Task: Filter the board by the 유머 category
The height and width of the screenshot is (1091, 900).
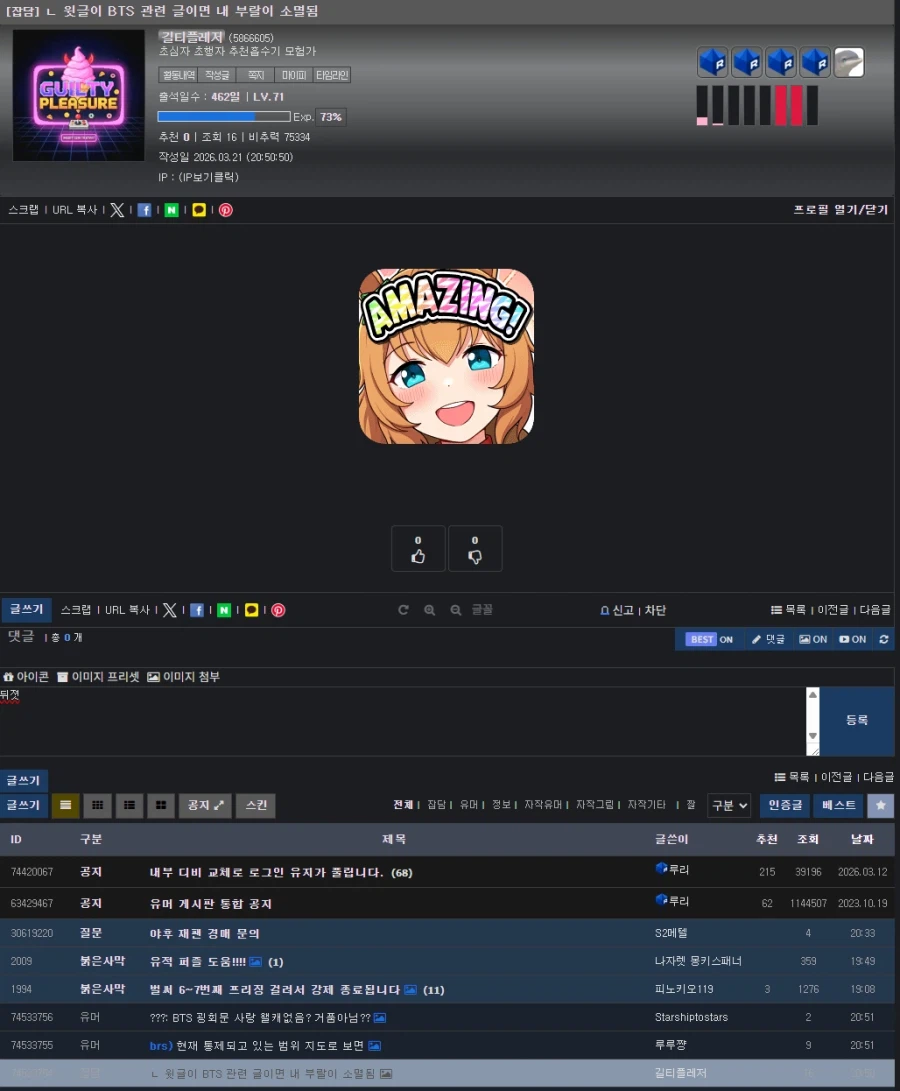Action: click(469, 804)
